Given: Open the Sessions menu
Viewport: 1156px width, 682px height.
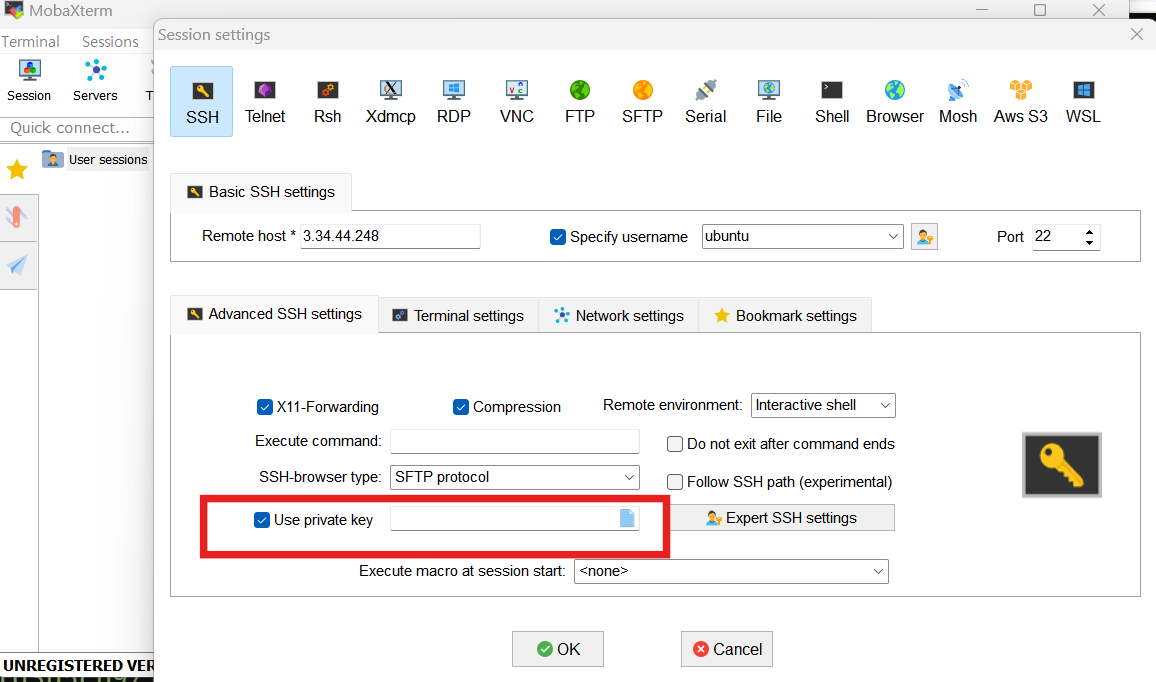Looking at the screenshot, I should point(110,42).
